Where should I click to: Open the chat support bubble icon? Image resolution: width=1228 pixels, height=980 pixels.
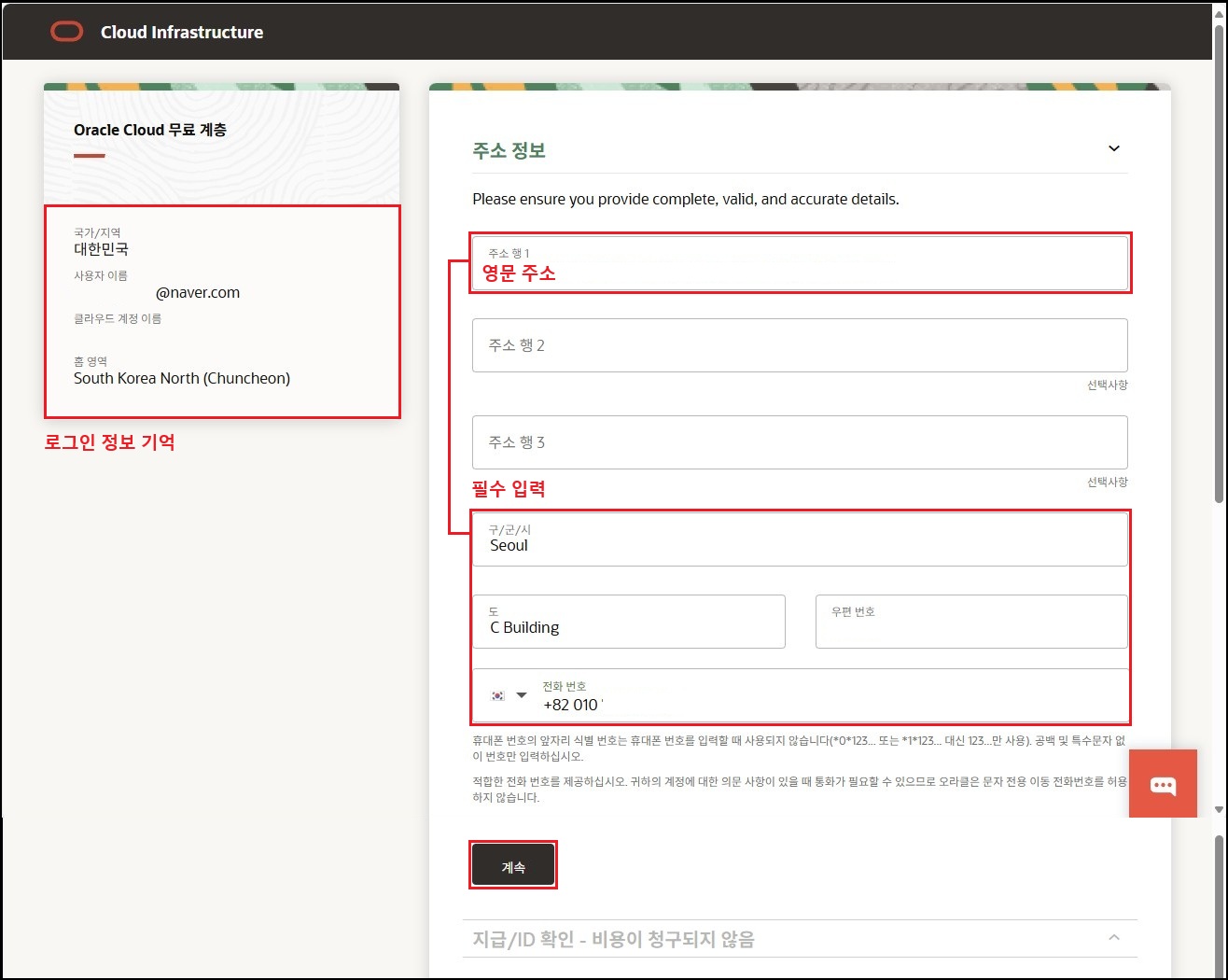click(x=1163, y=784)
